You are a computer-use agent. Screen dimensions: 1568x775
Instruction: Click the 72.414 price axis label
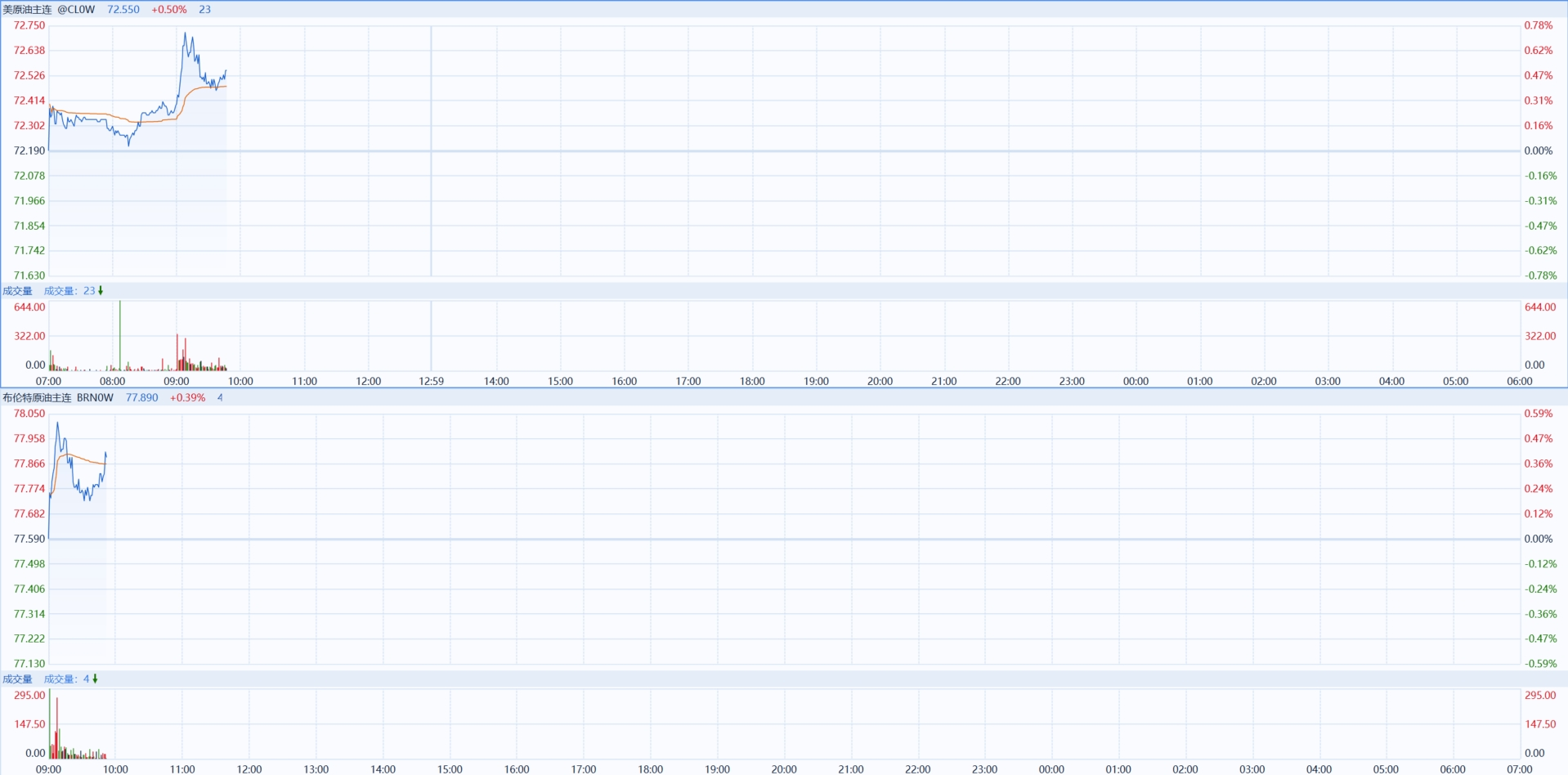[x=29, y=101]
